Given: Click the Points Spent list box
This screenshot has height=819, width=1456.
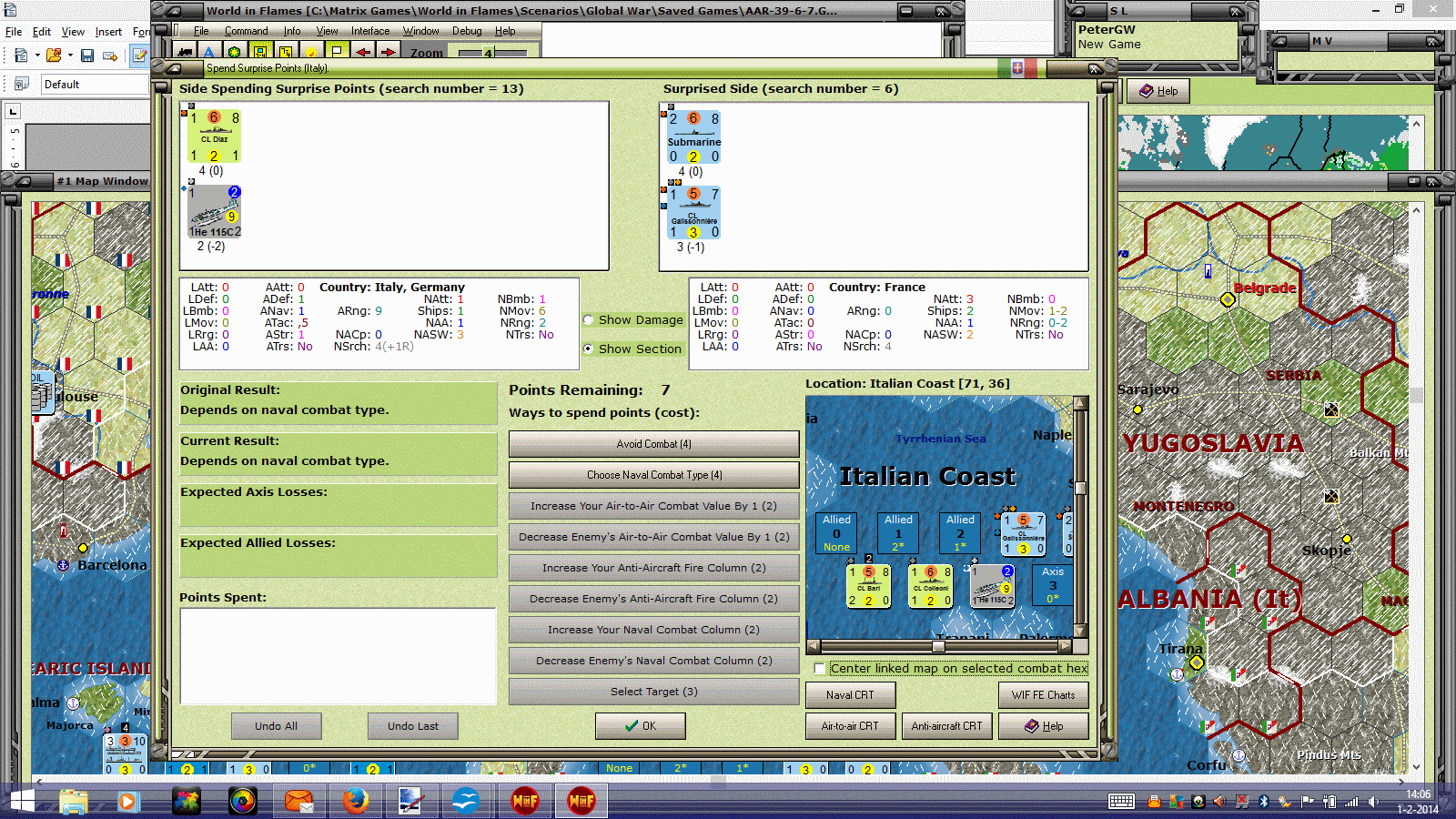Looking at the screenshot, I should pyautogui.click(x=338, y=656).
